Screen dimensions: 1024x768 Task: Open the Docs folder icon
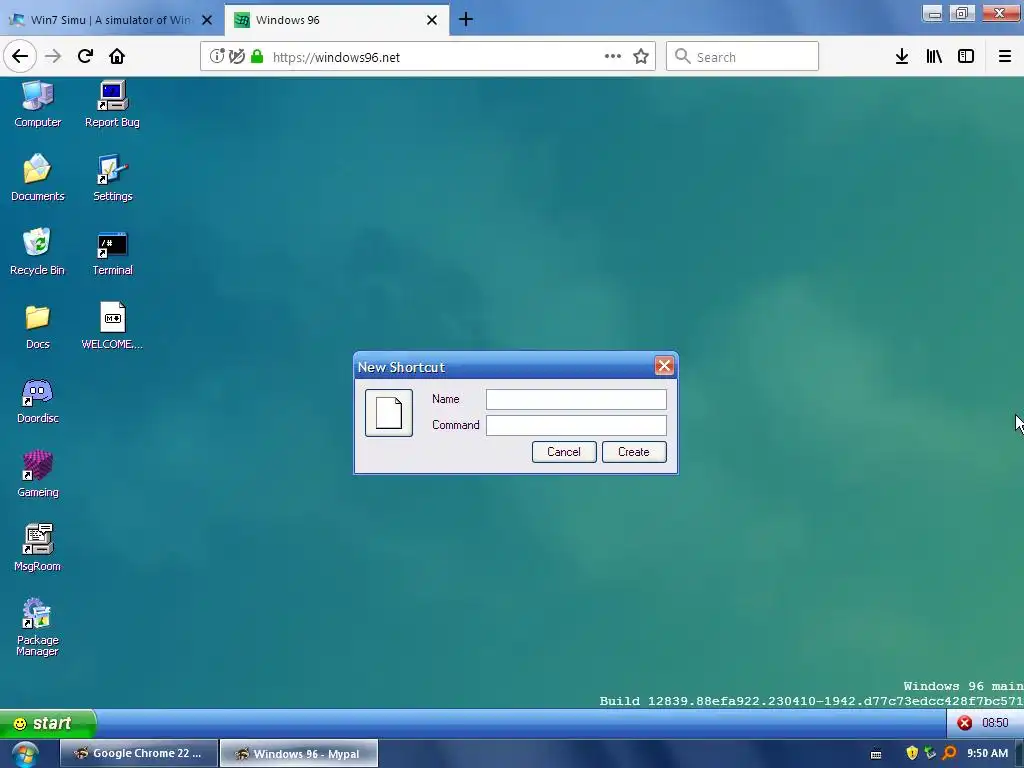point(37,326)
